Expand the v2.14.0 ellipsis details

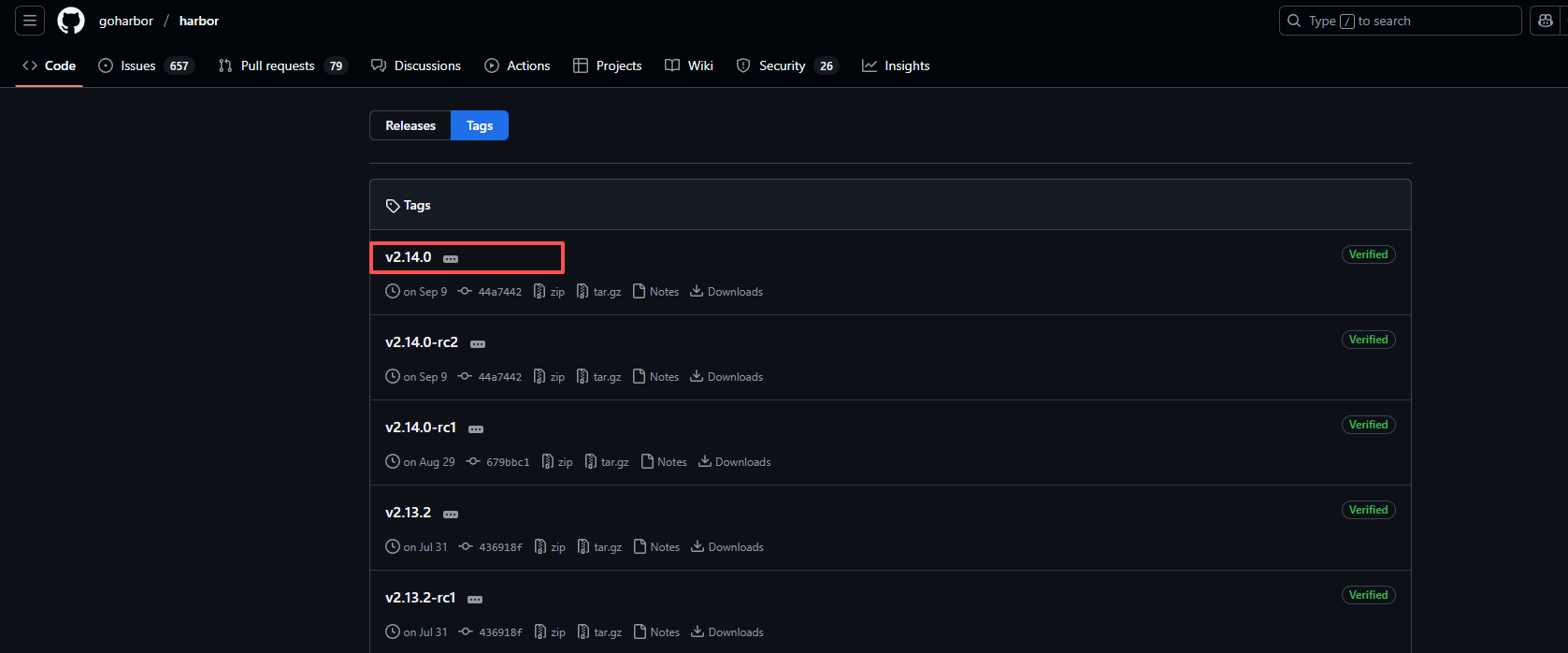click(451, 259)
